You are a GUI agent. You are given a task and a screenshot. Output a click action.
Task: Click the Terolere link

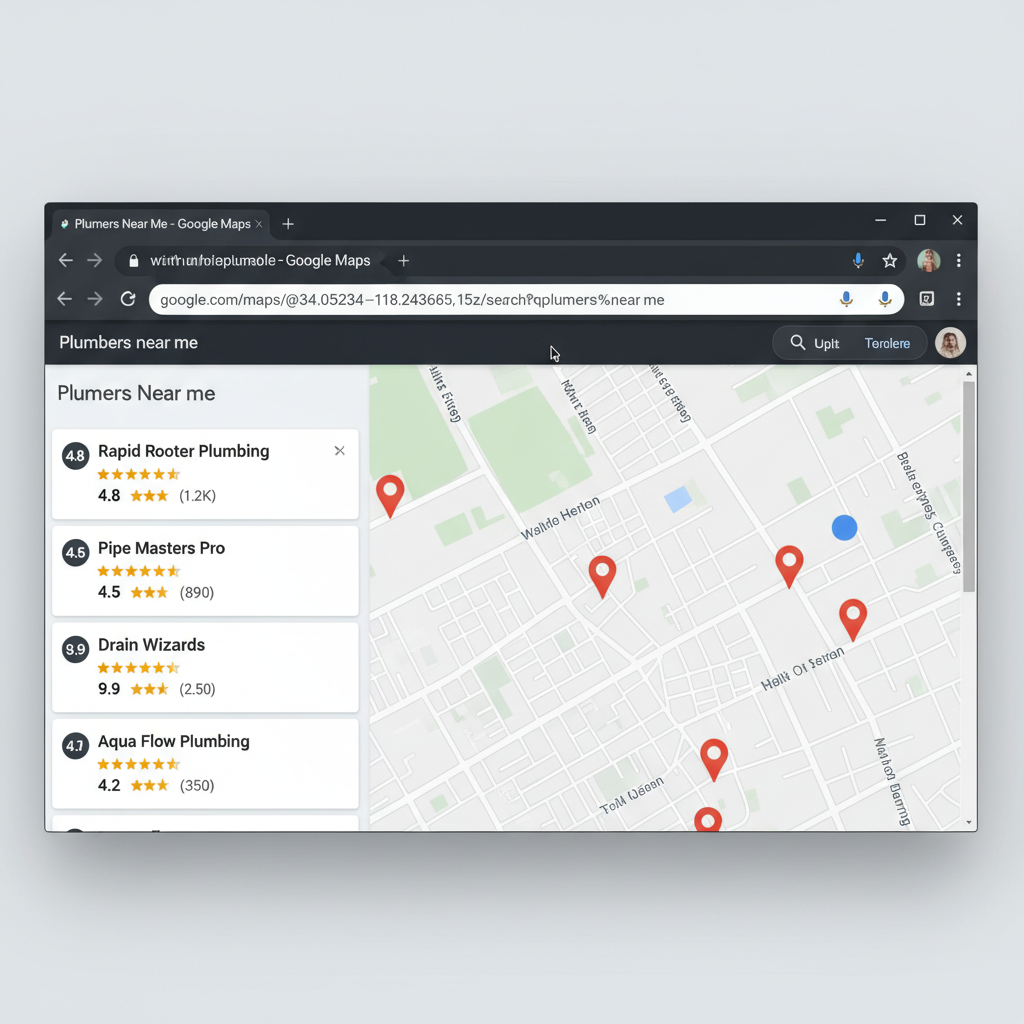[x=887, y=344]
